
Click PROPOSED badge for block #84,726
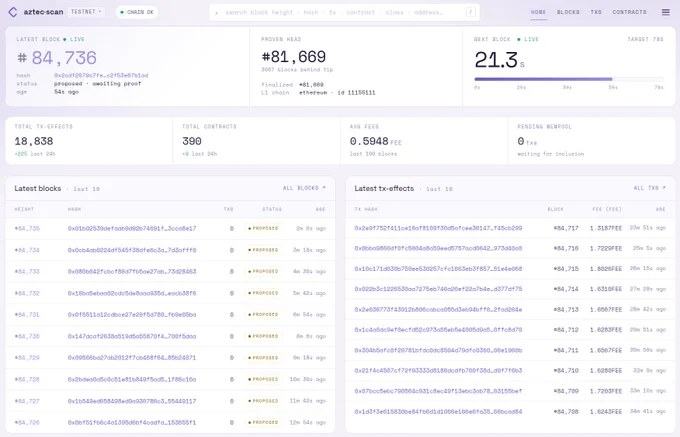[x=263, y=422]
